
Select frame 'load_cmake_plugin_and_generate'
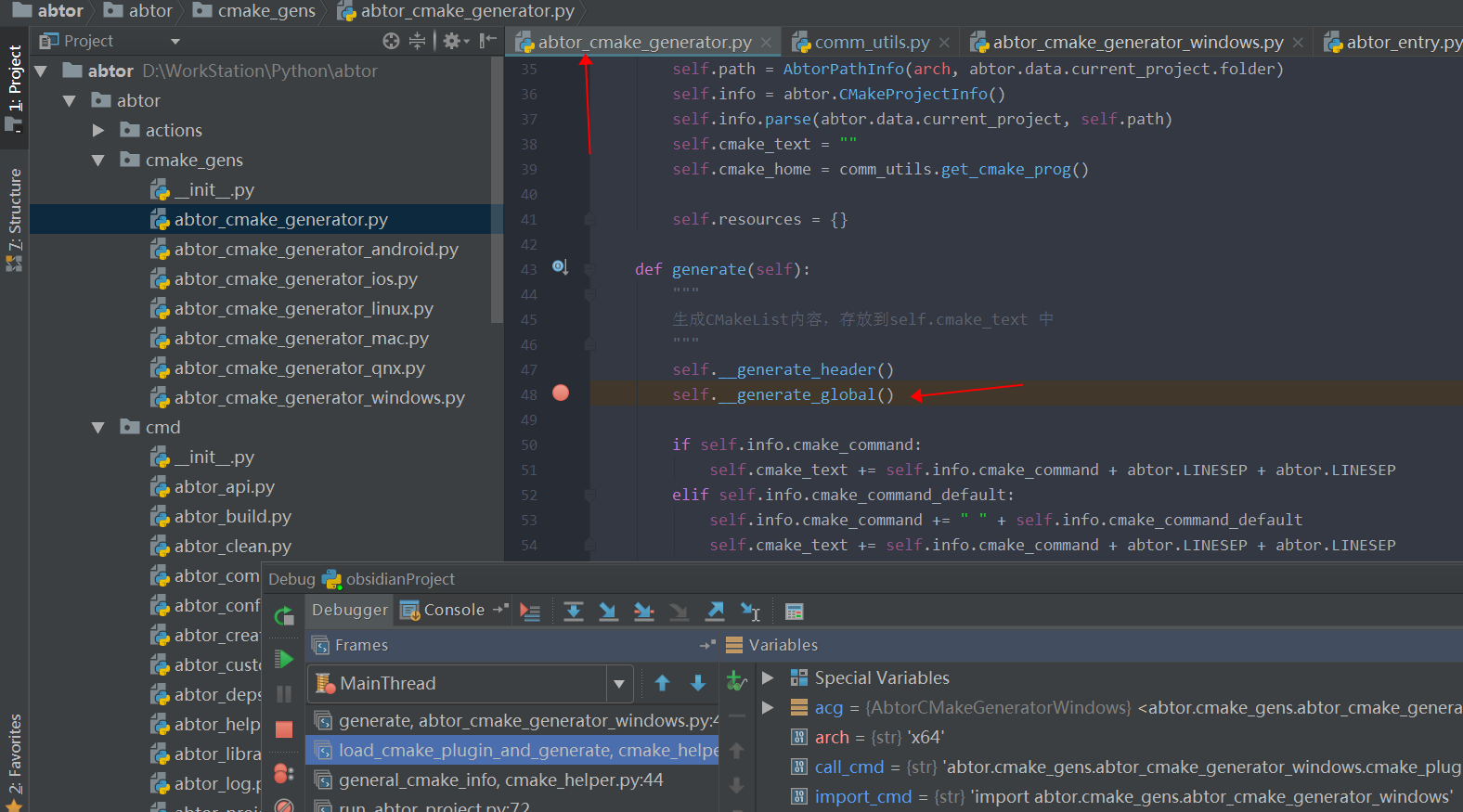point(513,751)
